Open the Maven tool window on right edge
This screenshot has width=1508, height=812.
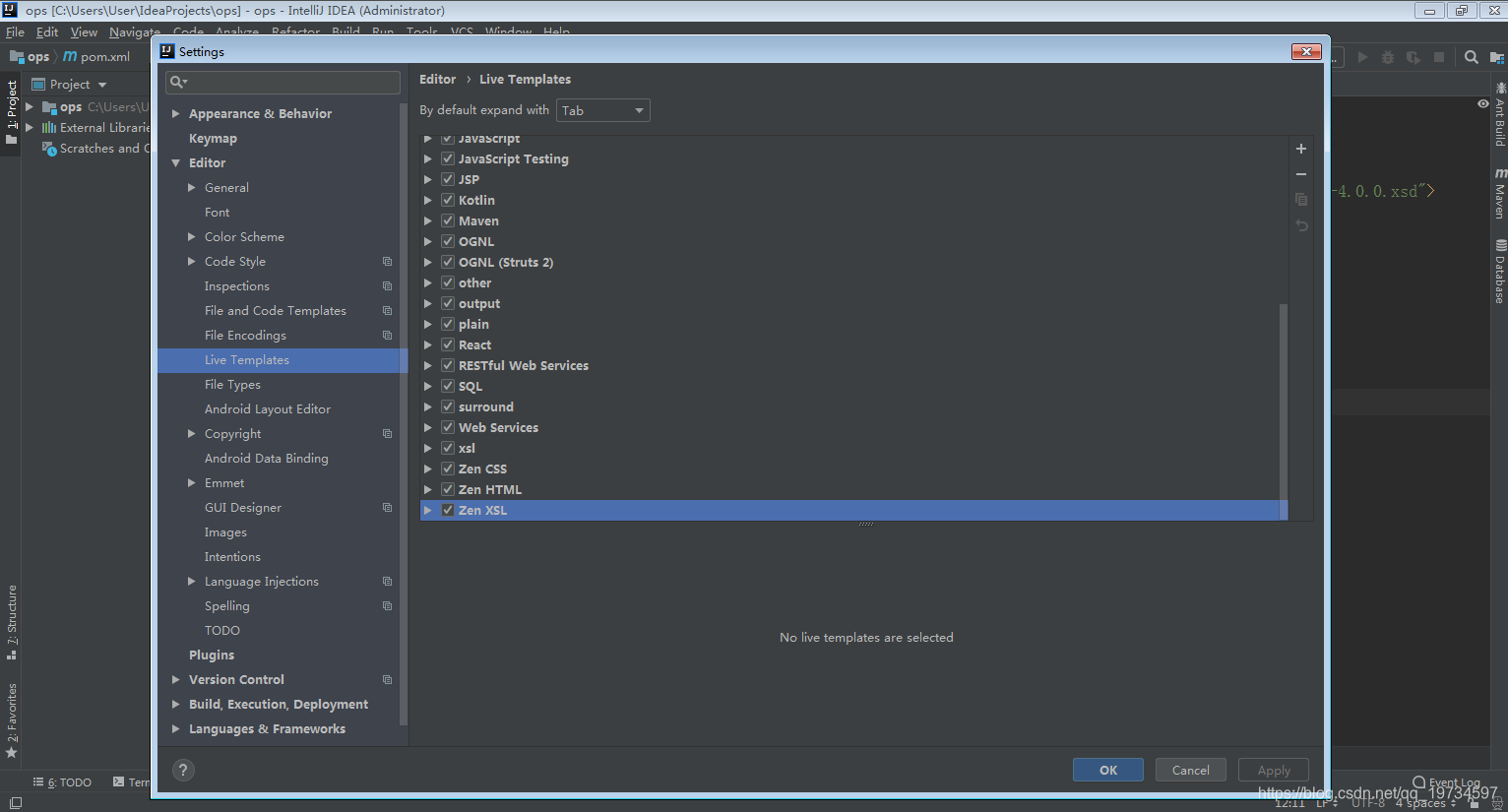coord(1499,193)
